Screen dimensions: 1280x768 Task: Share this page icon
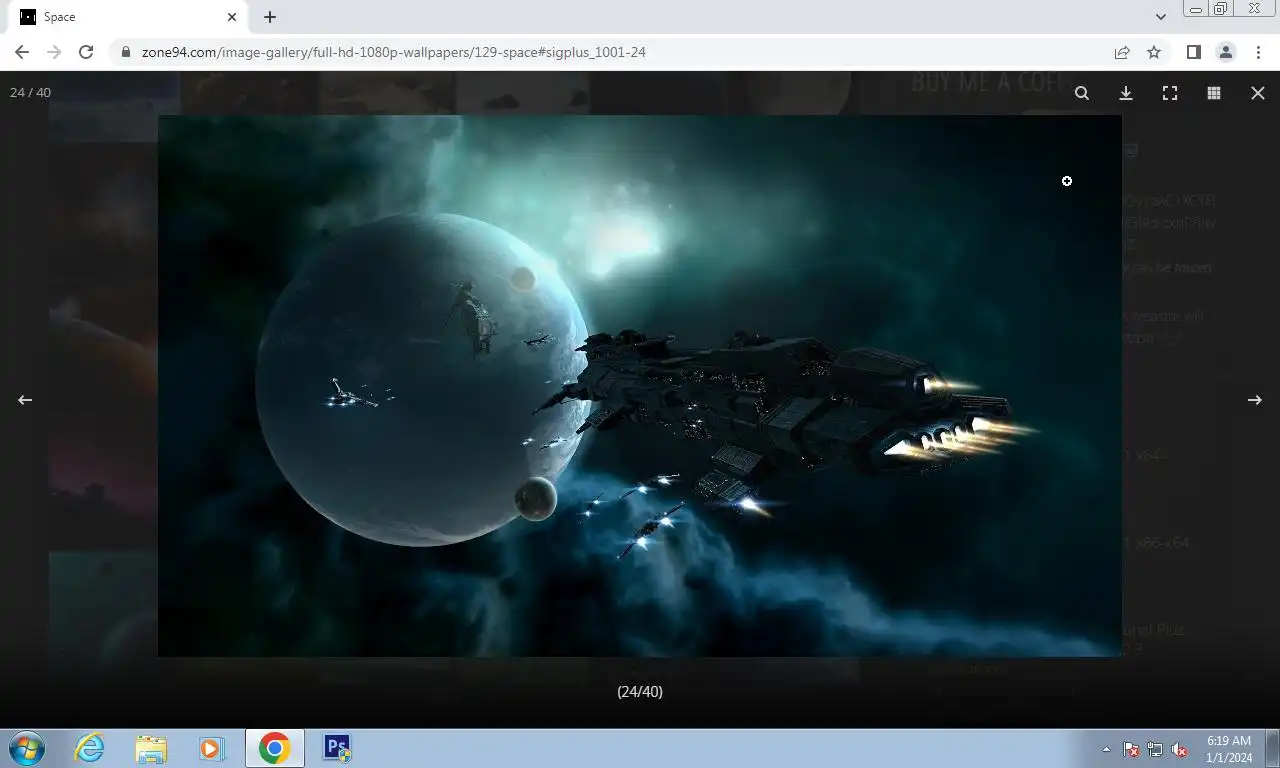point(1122,52)
